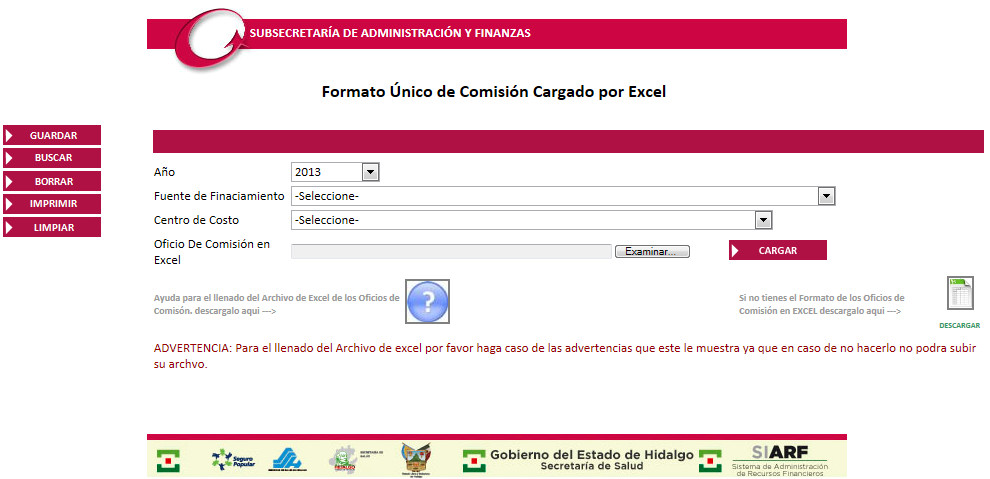Click the 'Ayuda para el llenado' help text
990x479 pixels.
click(x=277, y=304)
